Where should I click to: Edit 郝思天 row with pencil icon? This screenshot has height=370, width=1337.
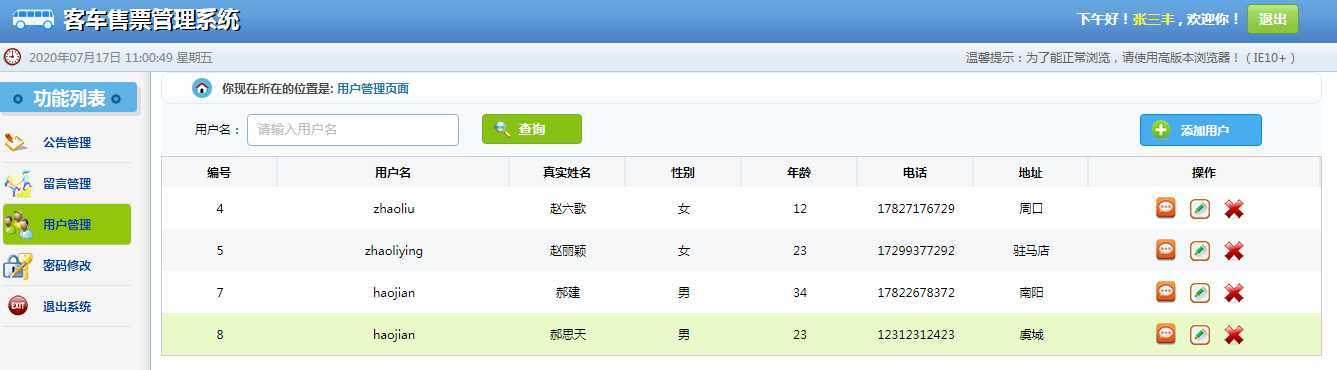point(1200,334)
